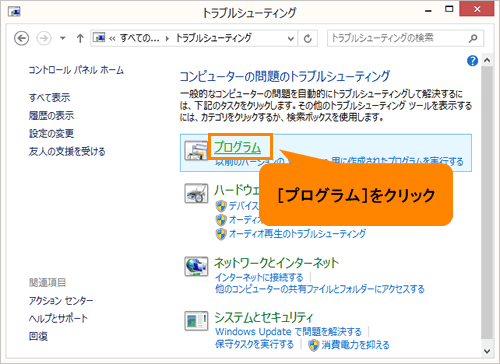Click the system and security category icon

[x=196, y=321]
